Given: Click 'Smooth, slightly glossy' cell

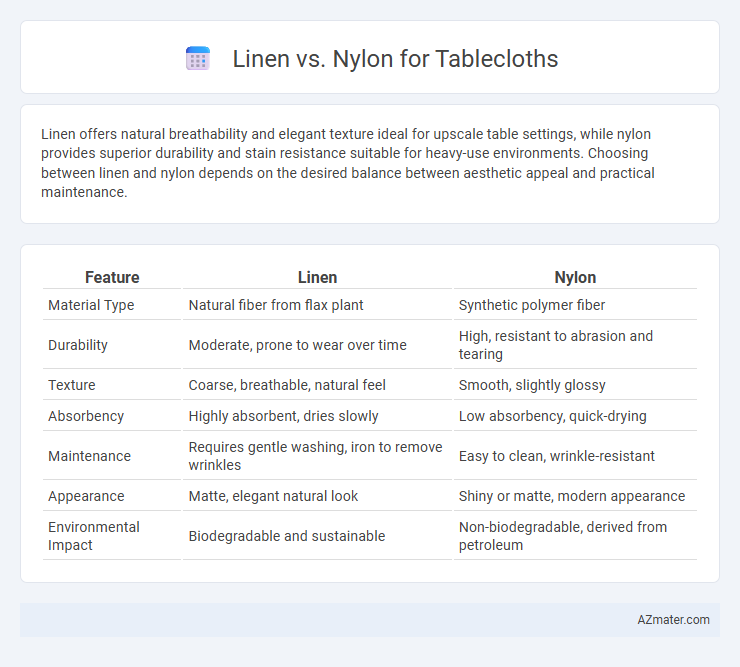Looking at the screenshot, I should [x=532, y=385].
